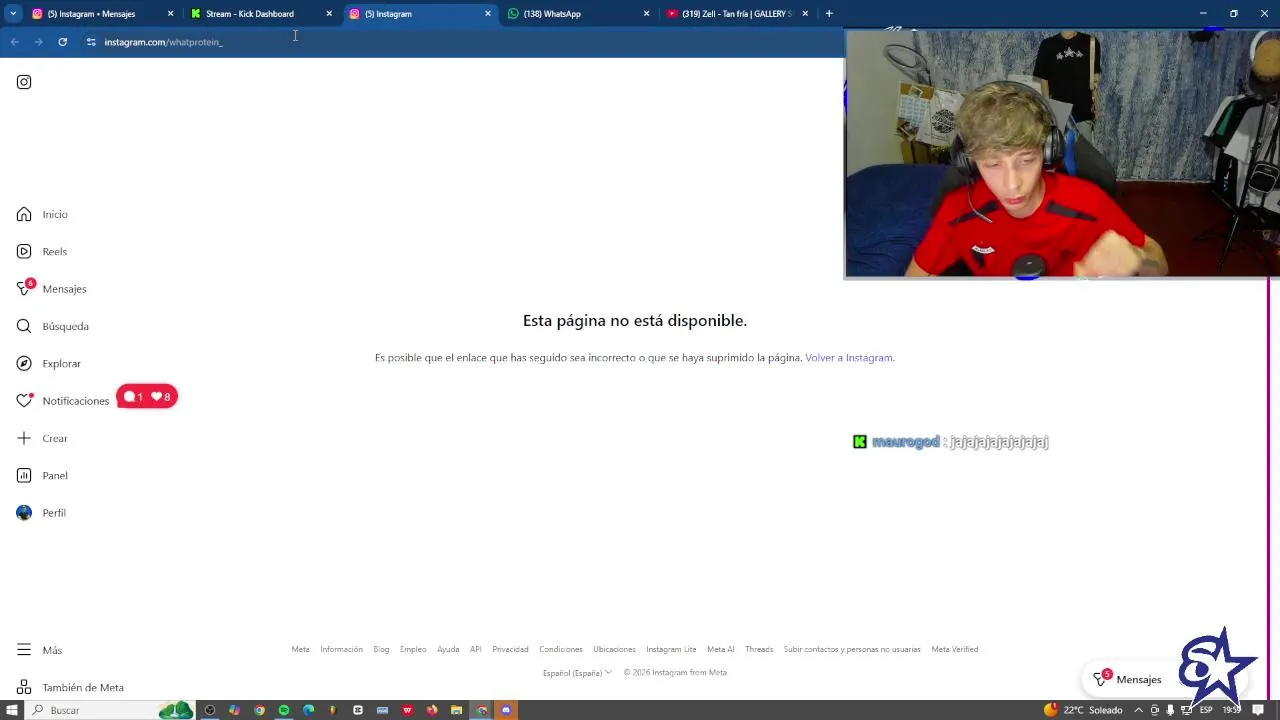Click the browser back arrow
Screen dimensions: 1280x720
point(14,42)
